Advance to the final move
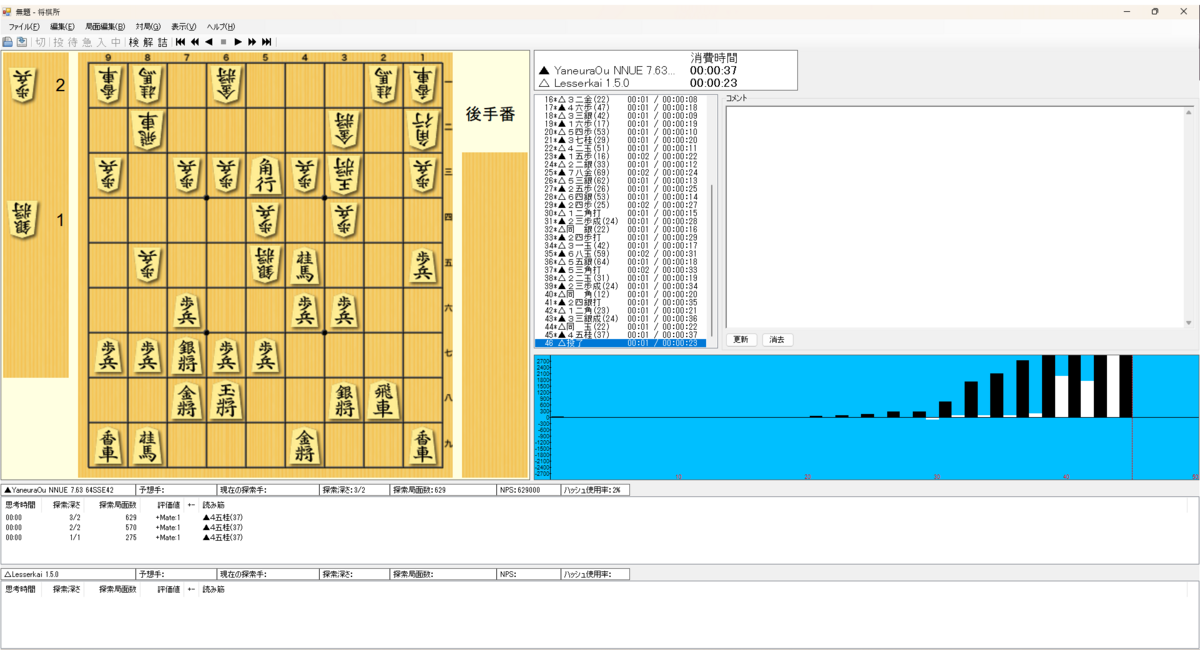Screen dimensions: 1200x650 tap(267, 40)
